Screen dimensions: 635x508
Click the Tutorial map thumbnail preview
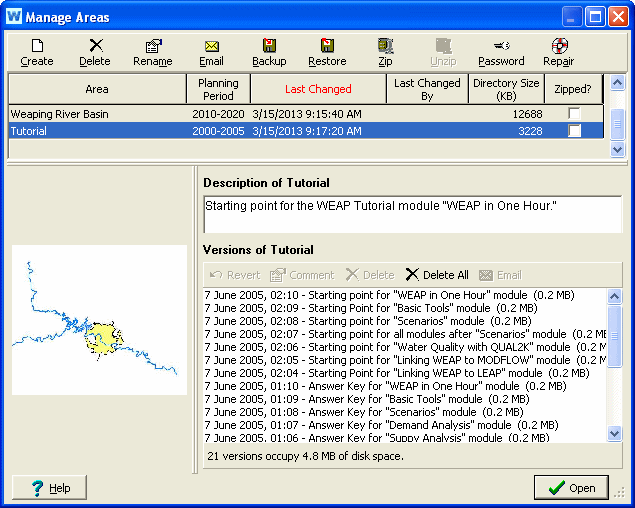99,320
